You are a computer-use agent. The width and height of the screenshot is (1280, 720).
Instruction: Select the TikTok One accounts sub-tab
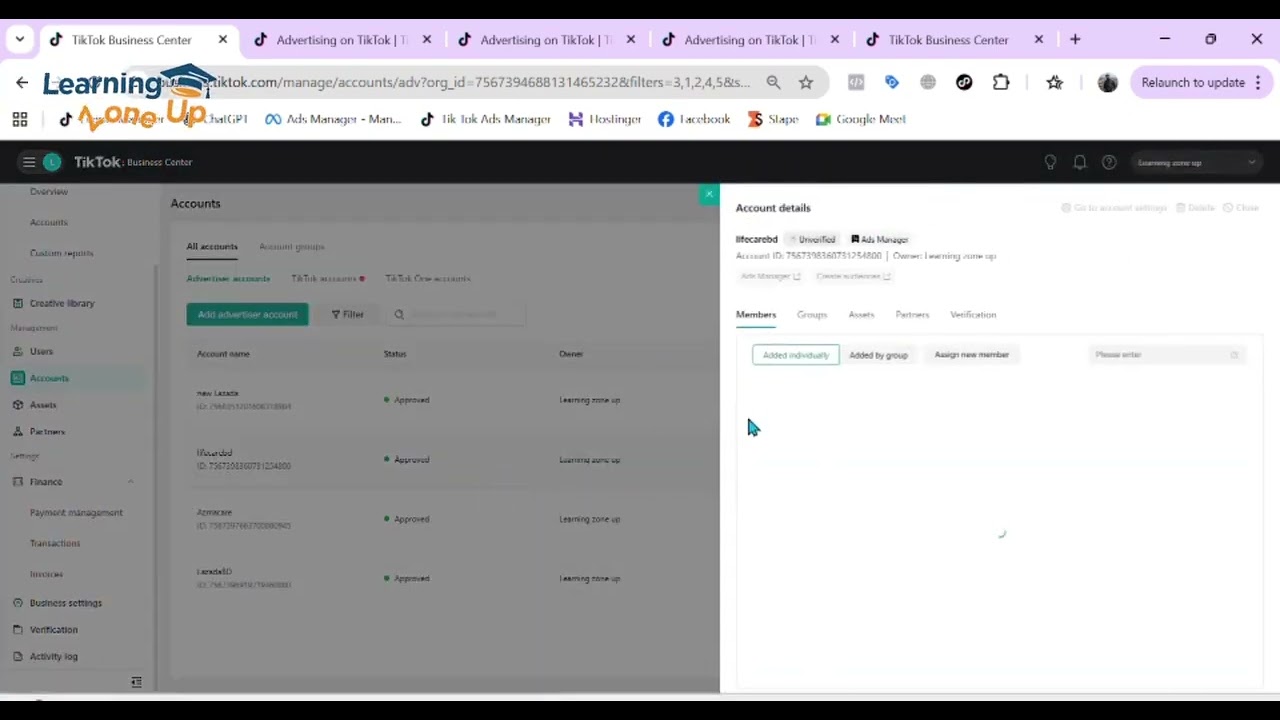428,279
